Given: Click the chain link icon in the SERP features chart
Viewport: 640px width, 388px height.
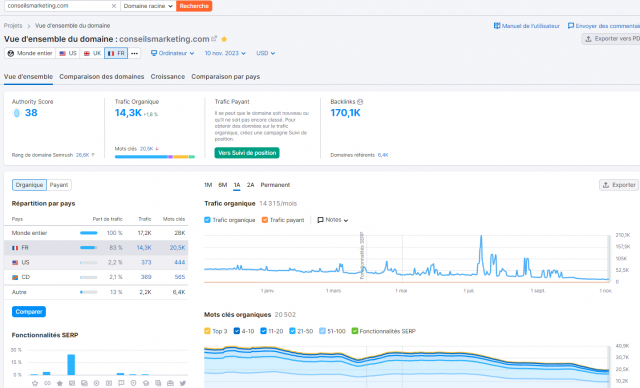Looking at the screenshot, I should (47, 383).
